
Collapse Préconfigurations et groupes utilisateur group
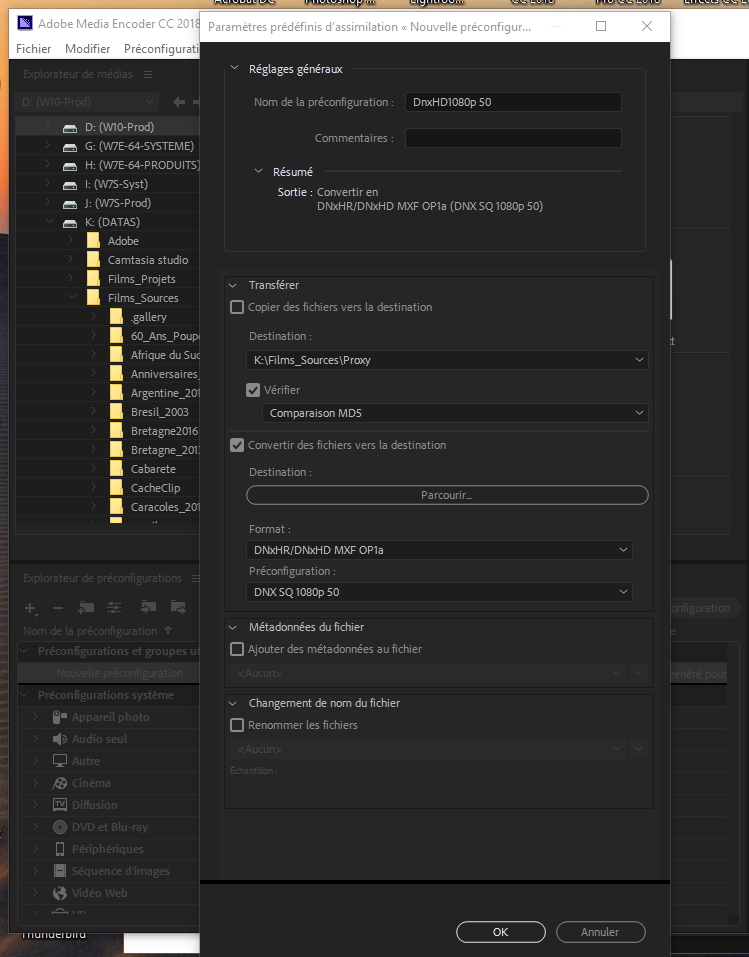24,651
